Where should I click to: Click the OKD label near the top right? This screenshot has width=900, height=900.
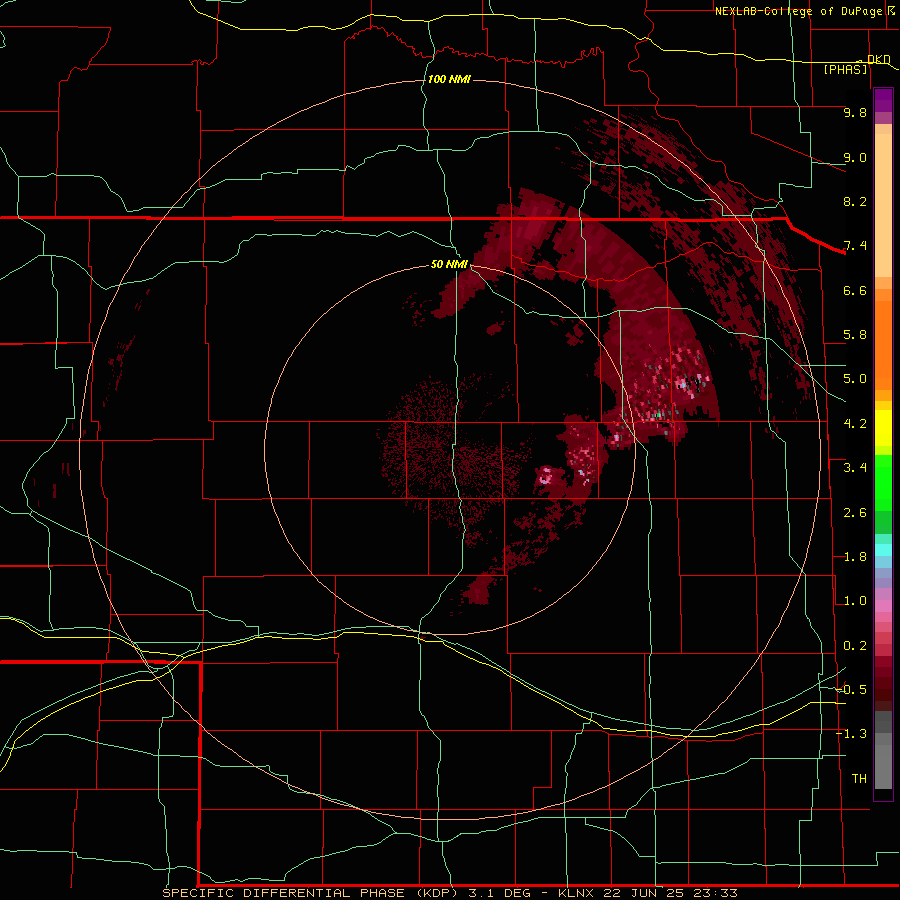(878, 59)
